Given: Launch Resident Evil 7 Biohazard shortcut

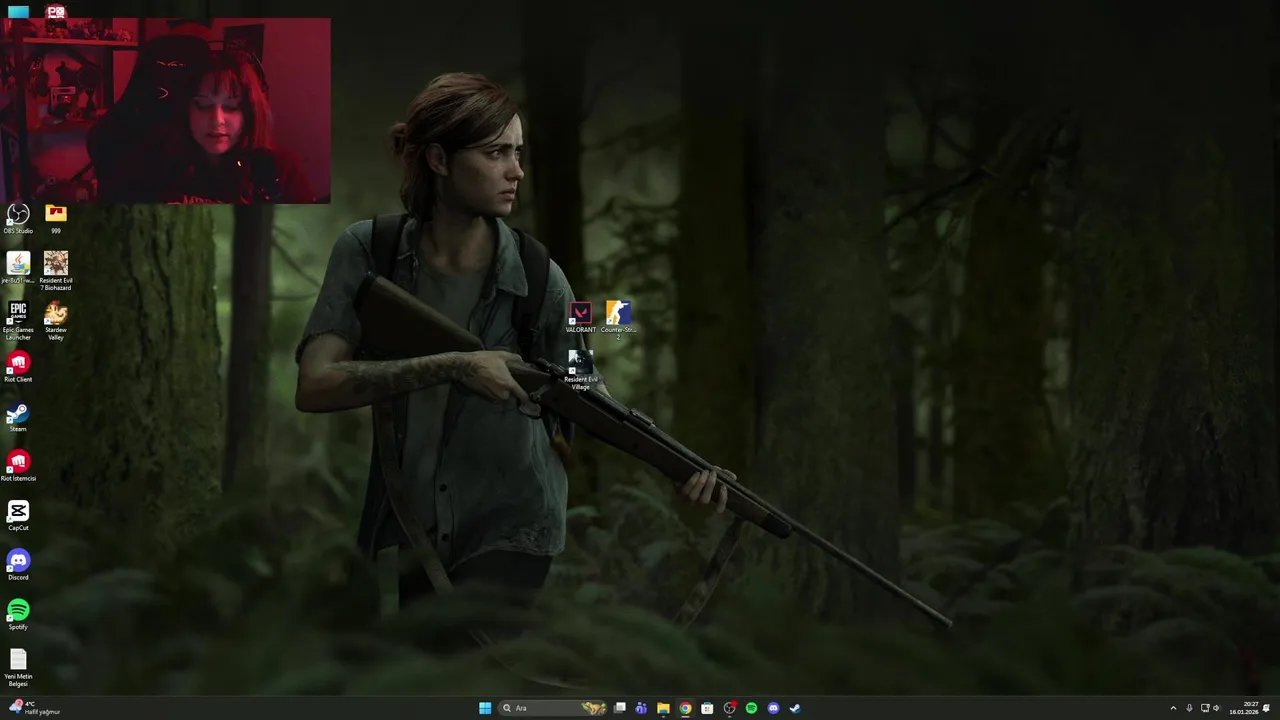Looking at the screenshot, I should (x=56, y=271).
